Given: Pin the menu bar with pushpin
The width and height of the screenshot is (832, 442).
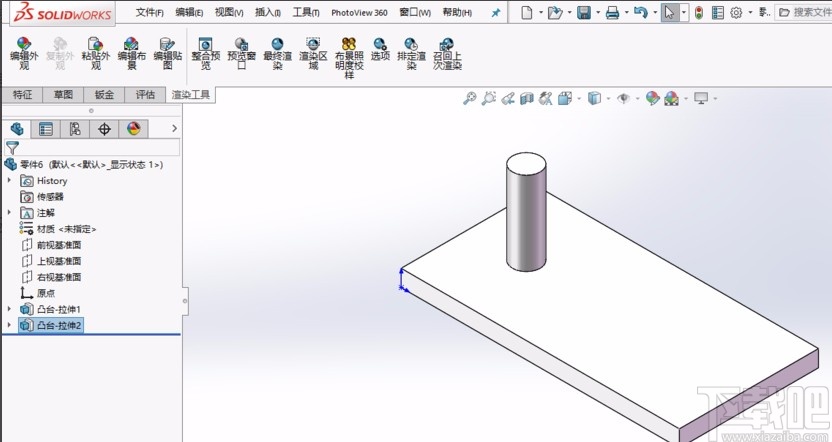Looking at the screenshot, I should click(x=496, y=13).
